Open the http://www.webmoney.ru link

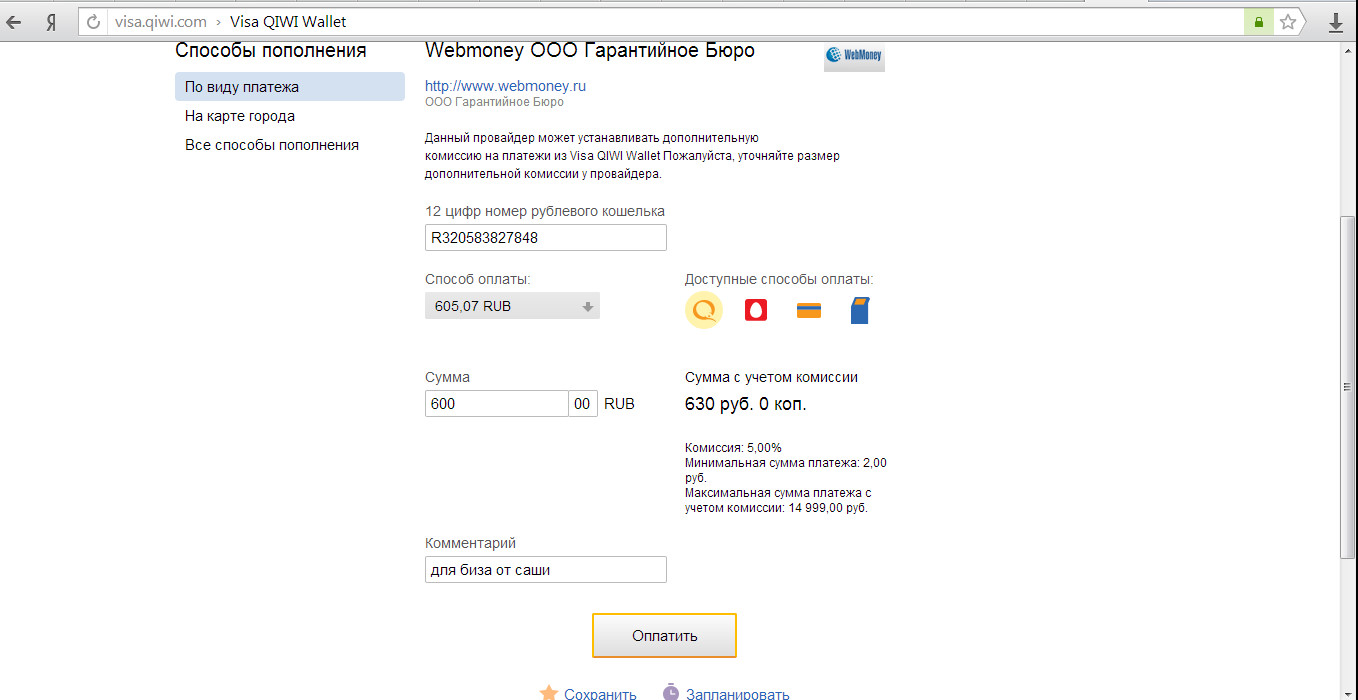click(x=505, y=86)
